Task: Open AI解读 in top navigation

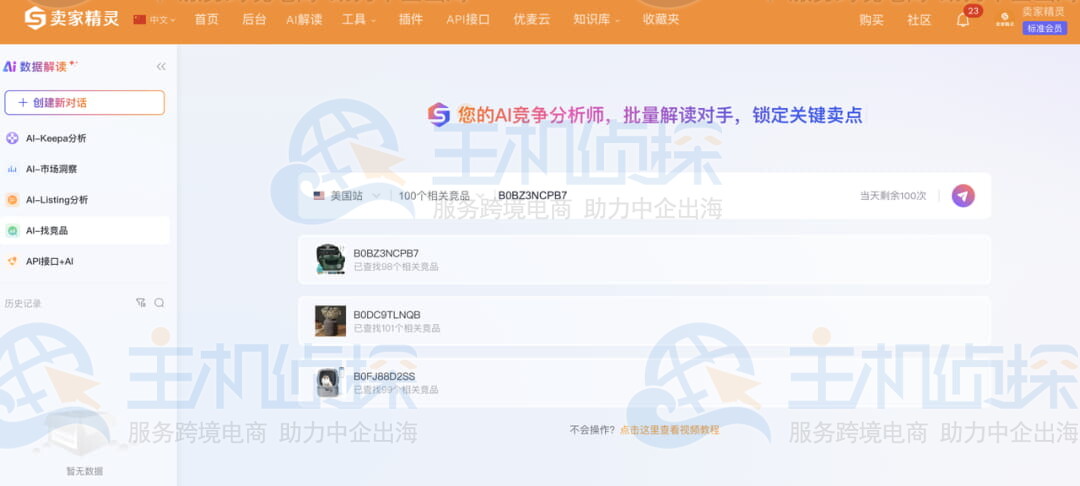Action: 304,20
